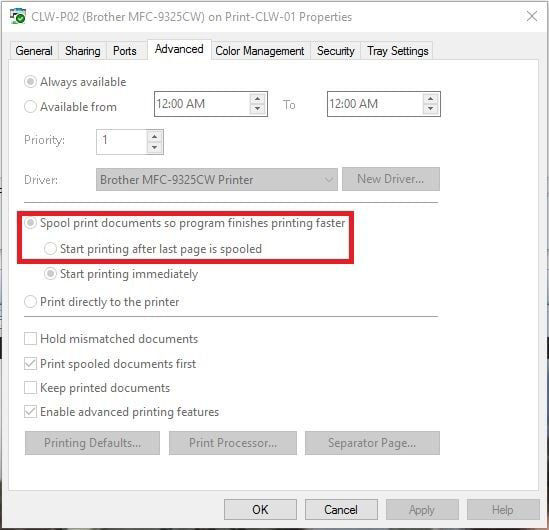The width and height of the screenshot is (549, 530).
Task: Select the Always available radio button
Action: coord(30,82)
